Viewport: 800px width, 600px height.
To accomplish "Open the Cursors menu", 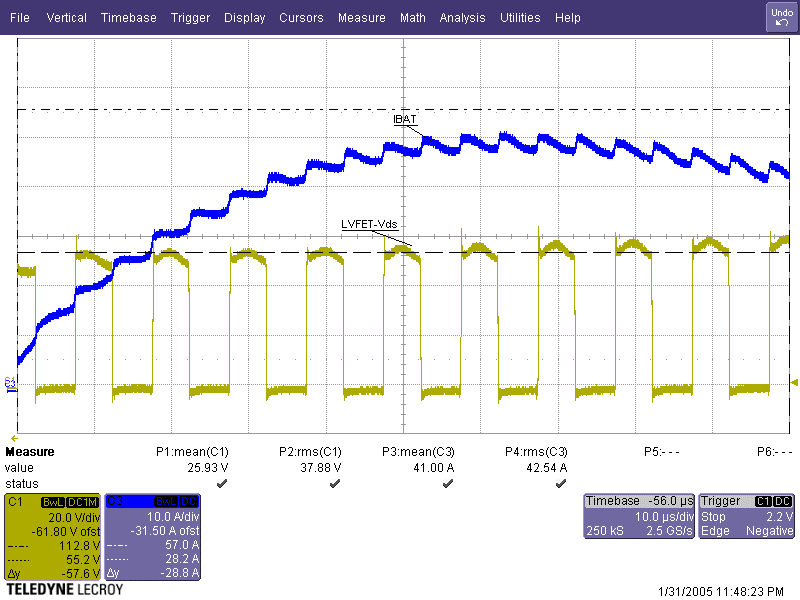I will tap(301, 17).
